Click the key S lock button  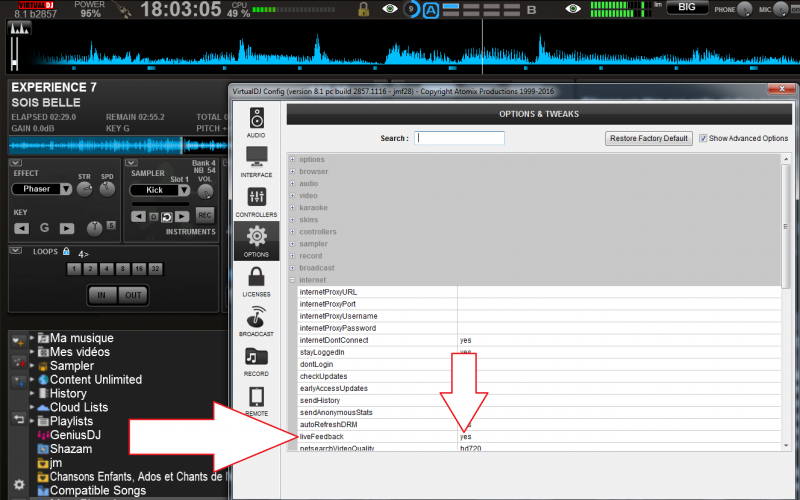pos(111,226)
